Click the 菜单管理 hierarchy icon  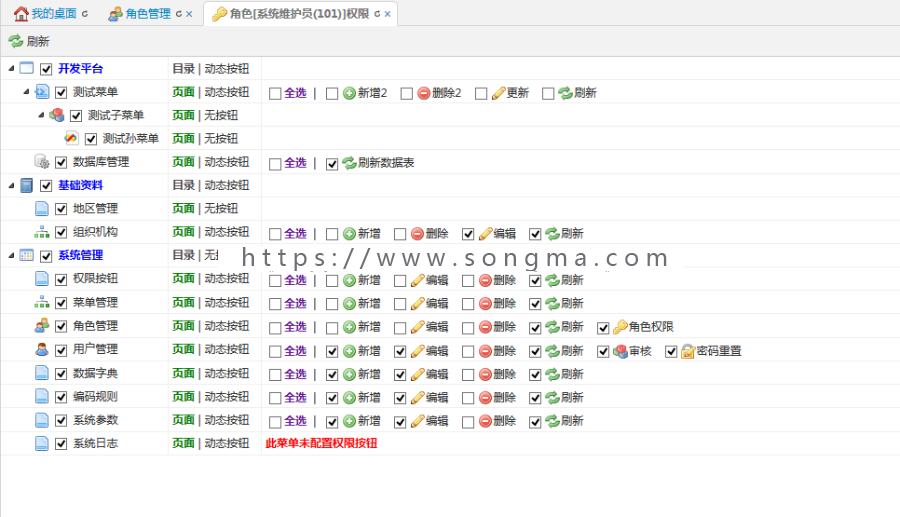click(42, 302)
